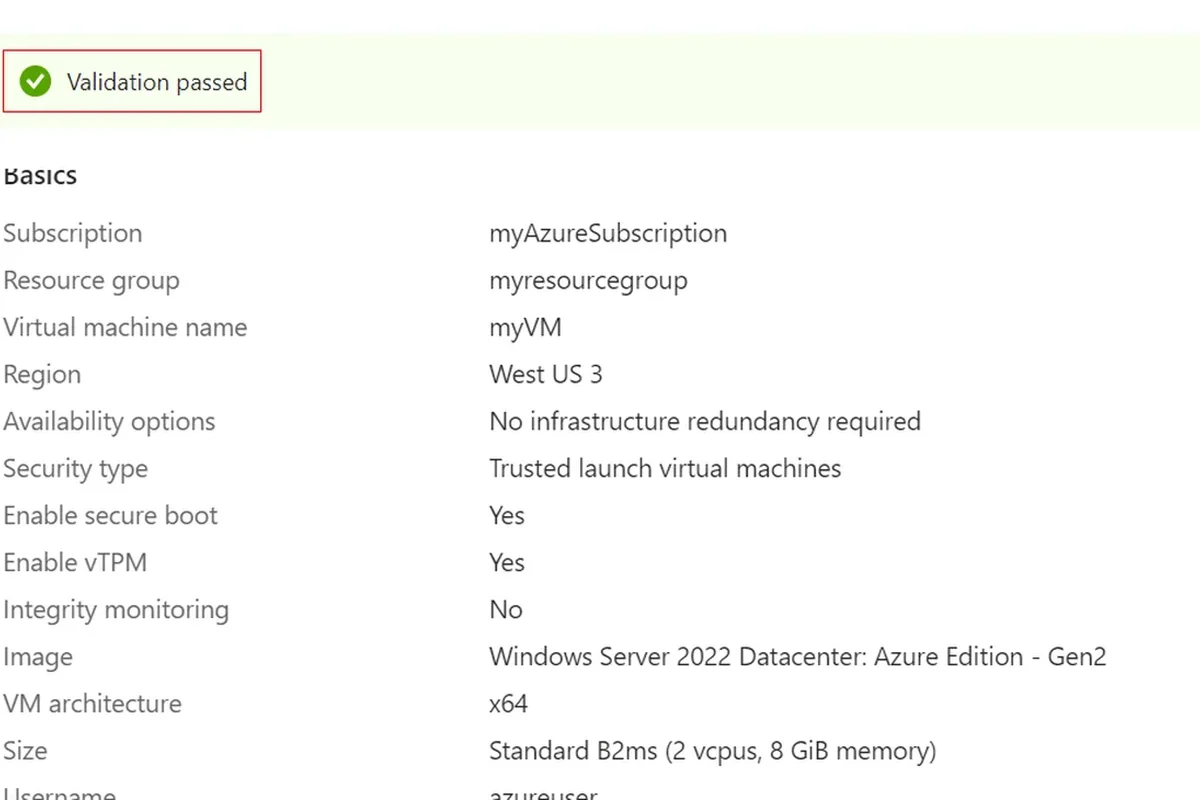Click the "Resource group" label
Screen dimensions: 1200x800
point(91,281)
